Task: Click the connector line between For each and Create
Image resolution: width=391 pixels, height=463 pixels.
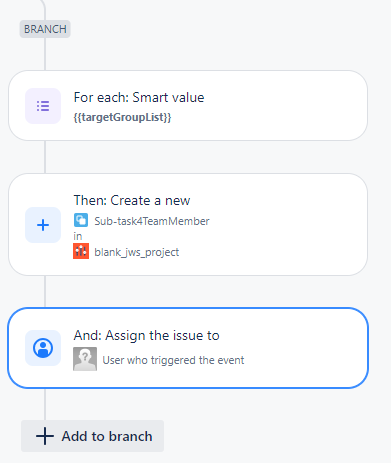Action: coord(45,157)
